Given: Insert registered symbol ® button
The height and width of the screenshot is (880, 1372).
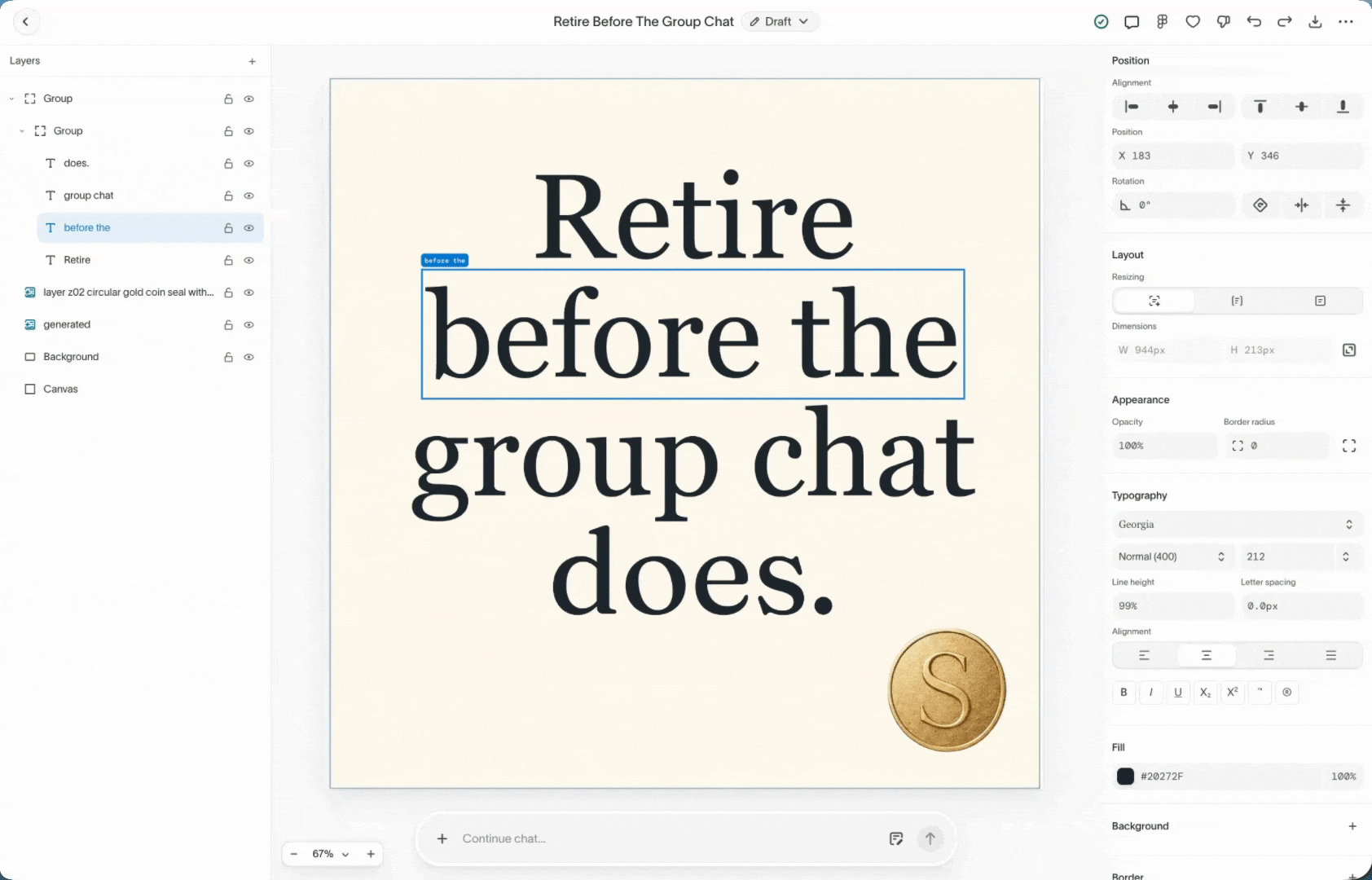Looking at the screenshot, I should 1287,693.
